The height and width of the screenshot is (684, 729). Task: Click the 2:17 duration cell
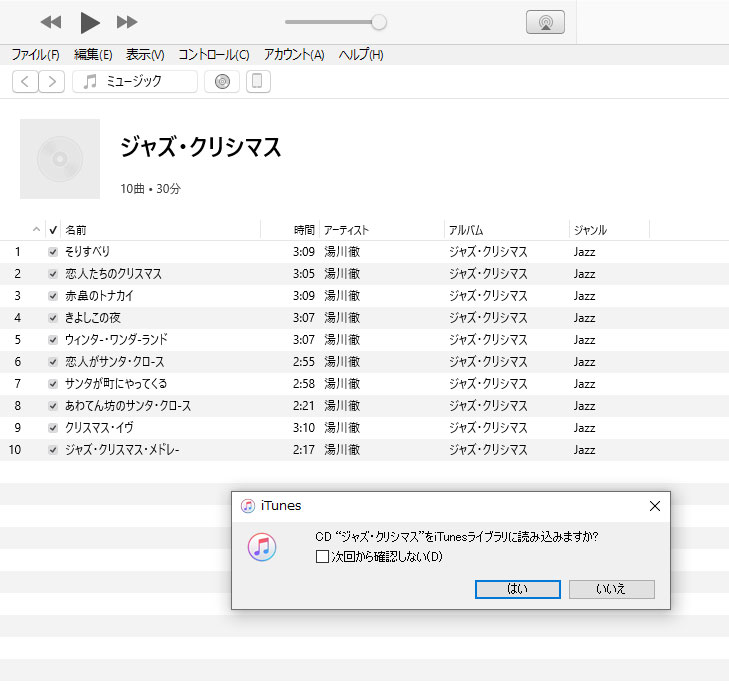click(304, 450)
